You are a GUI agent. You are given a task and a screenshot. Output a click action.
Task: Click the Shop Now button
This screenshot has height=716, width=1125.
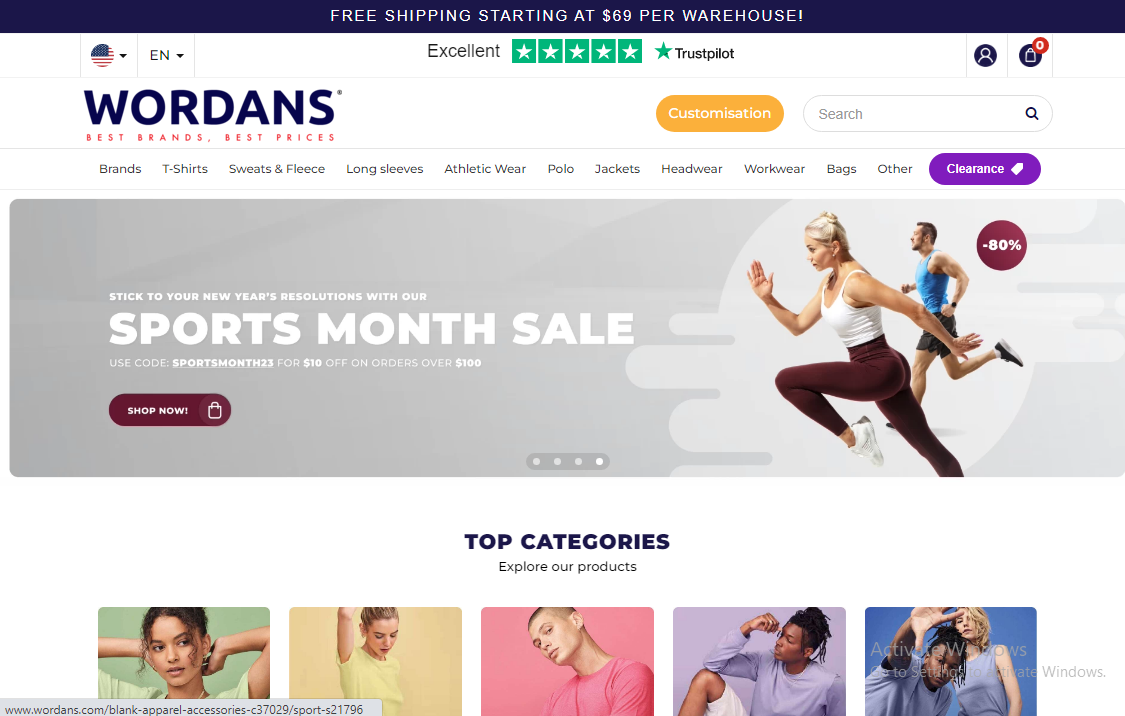[170, 410]
